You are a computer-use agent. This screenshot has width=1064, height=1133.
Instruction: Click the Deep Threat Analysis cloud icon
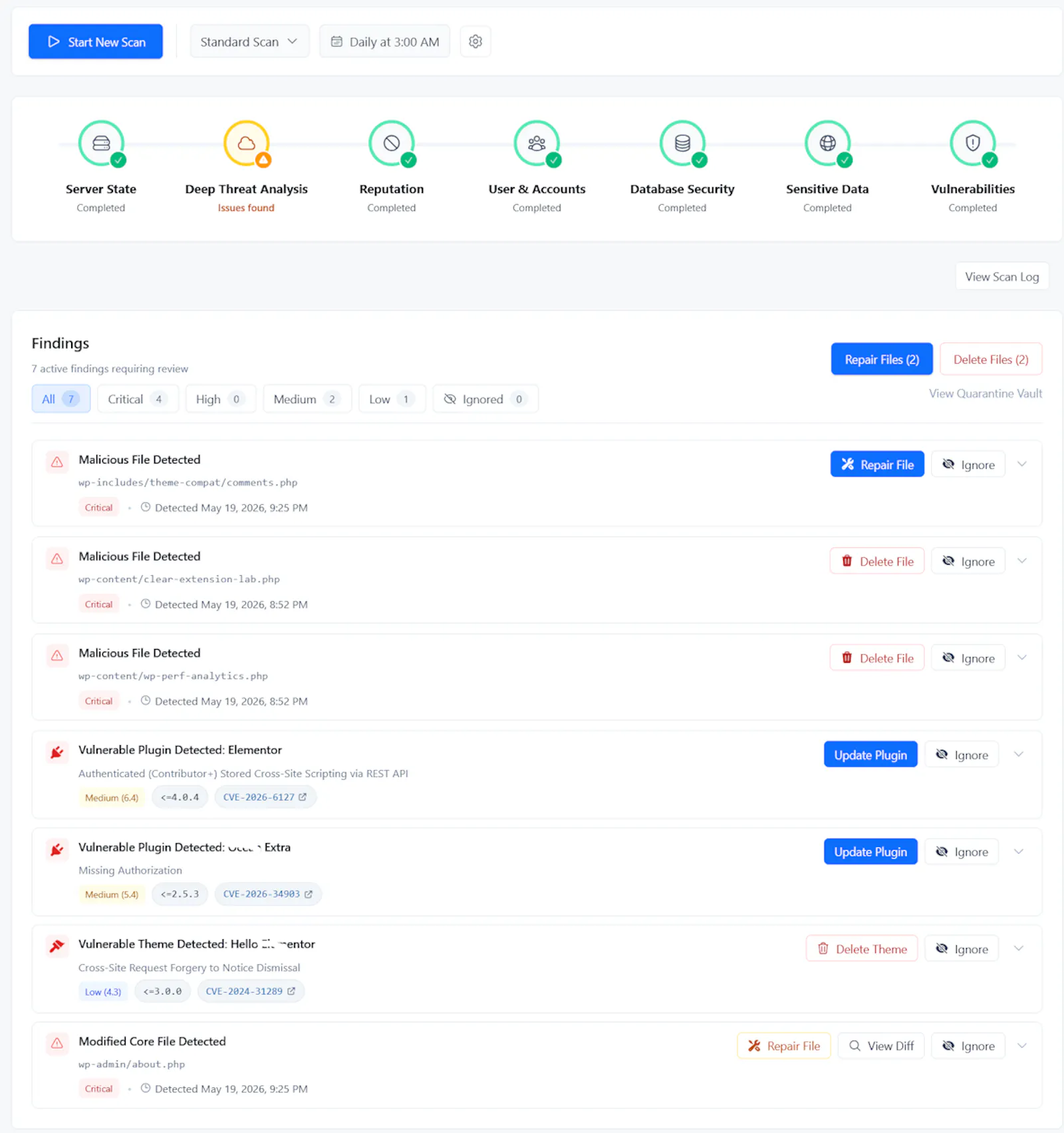(x=246, y=143)
